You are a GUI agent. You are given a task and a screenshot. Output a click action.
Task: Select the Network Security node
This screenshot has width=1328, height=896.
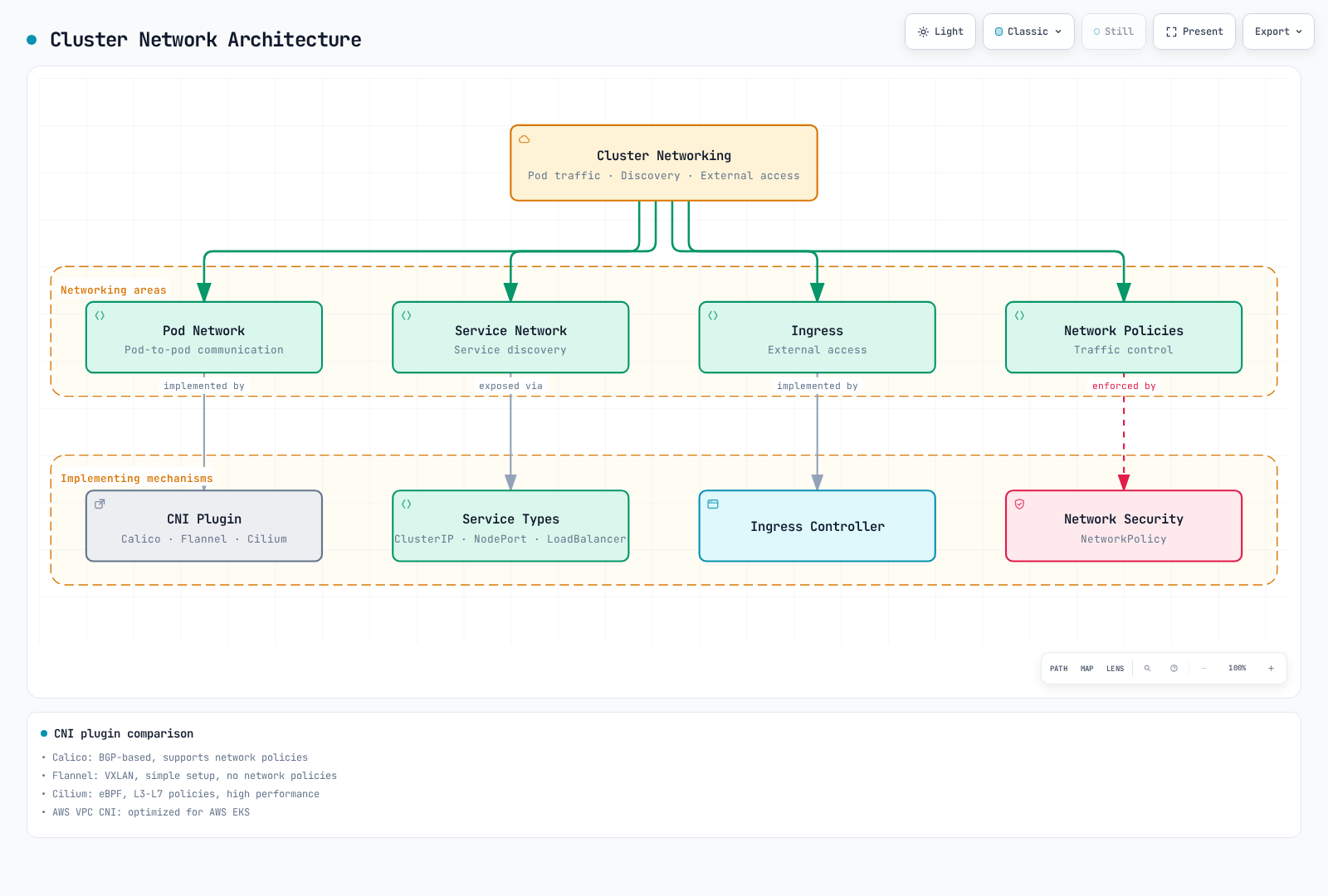pyautogui.click(x=1124, y=526)
